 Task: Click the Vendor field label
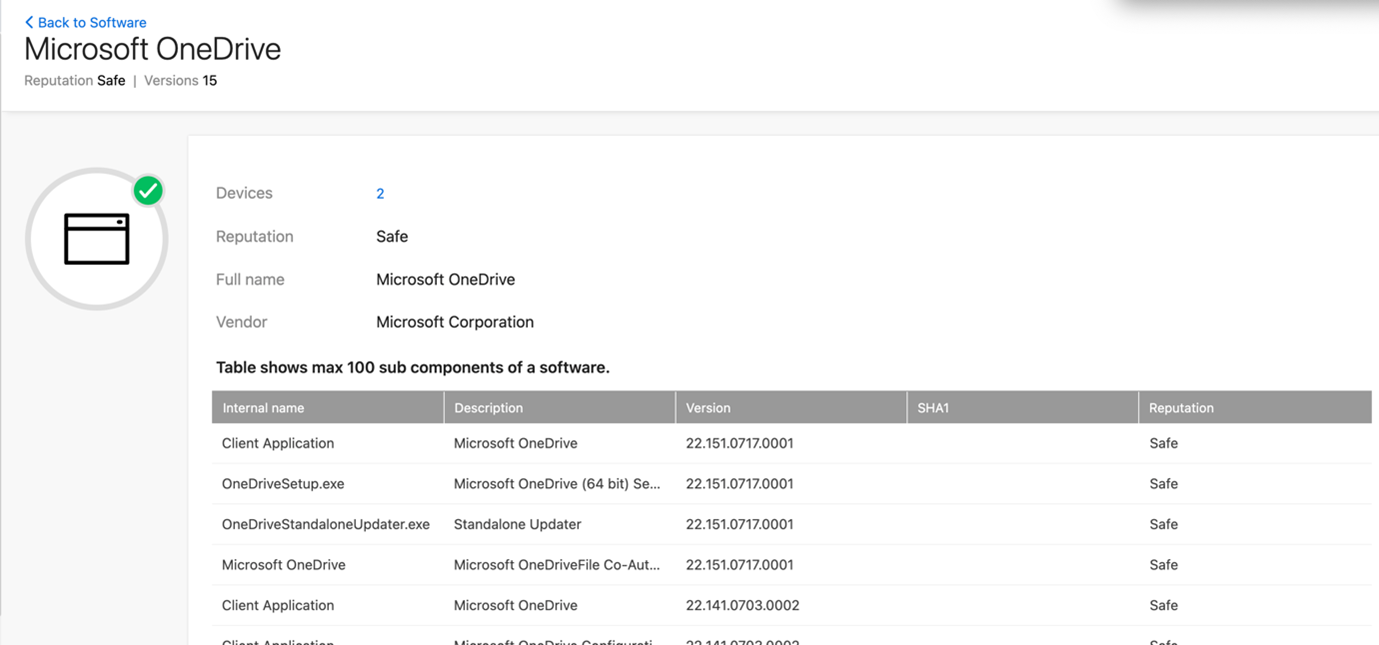click(x=241, y=322)
